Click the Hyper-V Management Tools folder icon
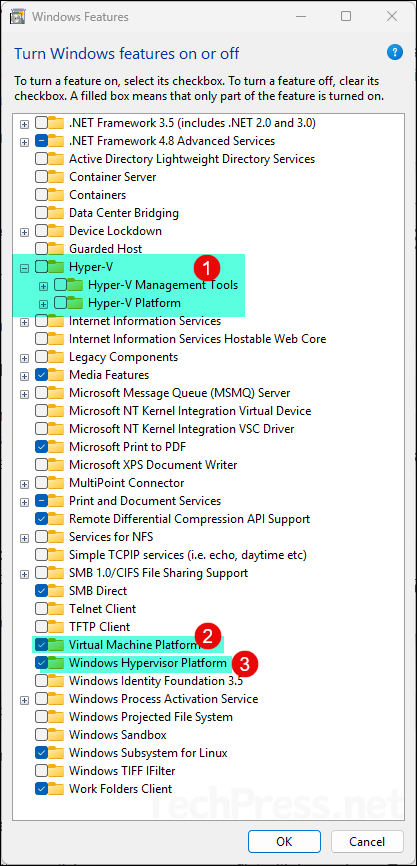Image resolution: width=417 pixels, height=866 pixels. tap(76, 286)
